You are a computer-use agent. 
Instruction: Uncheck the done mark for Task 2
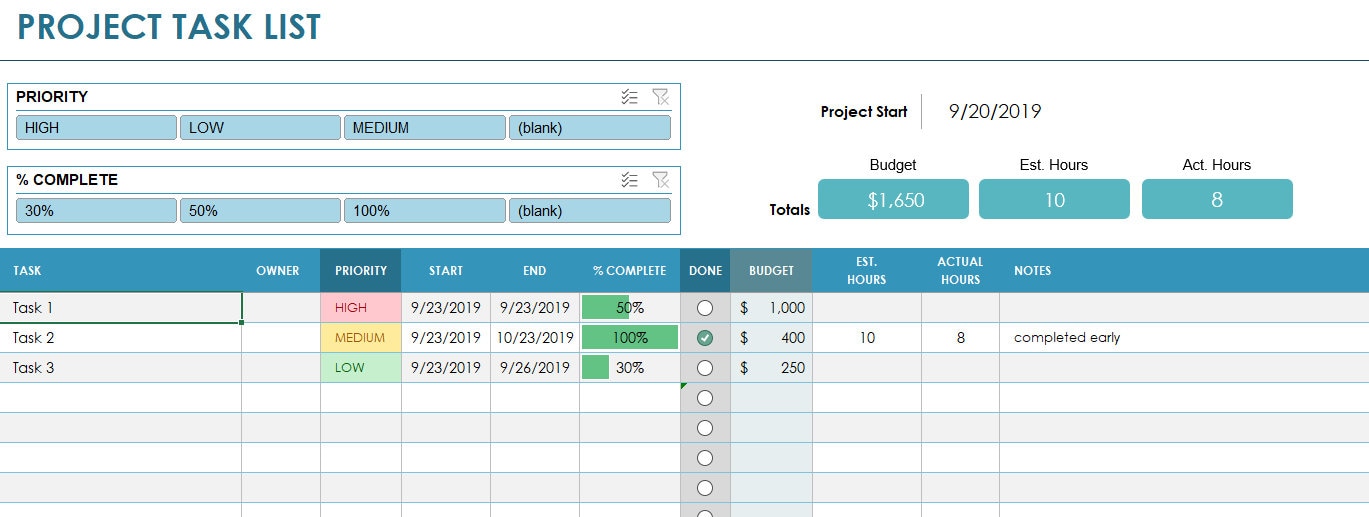click(x=705, y=338)
